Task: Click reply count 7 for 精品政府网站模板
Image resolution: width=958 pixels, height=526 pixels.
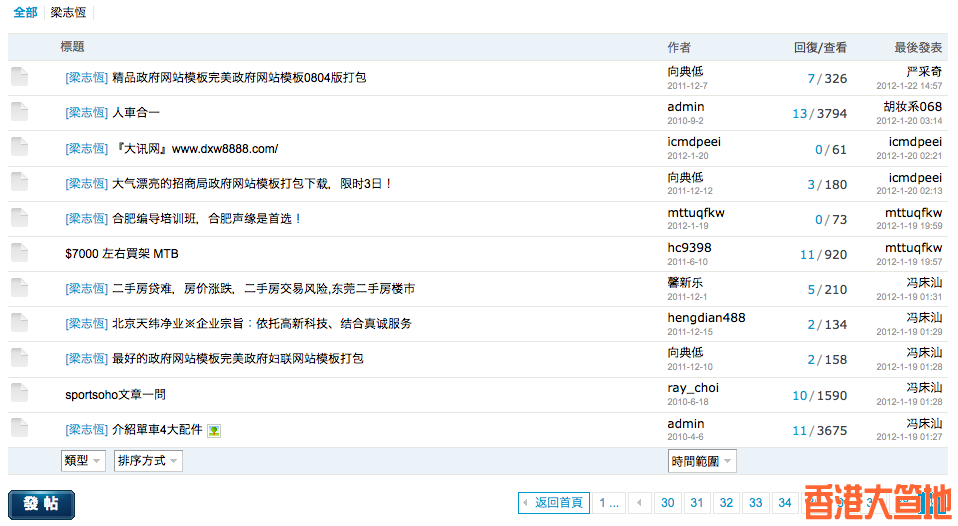Action: (x=811, y=78)
